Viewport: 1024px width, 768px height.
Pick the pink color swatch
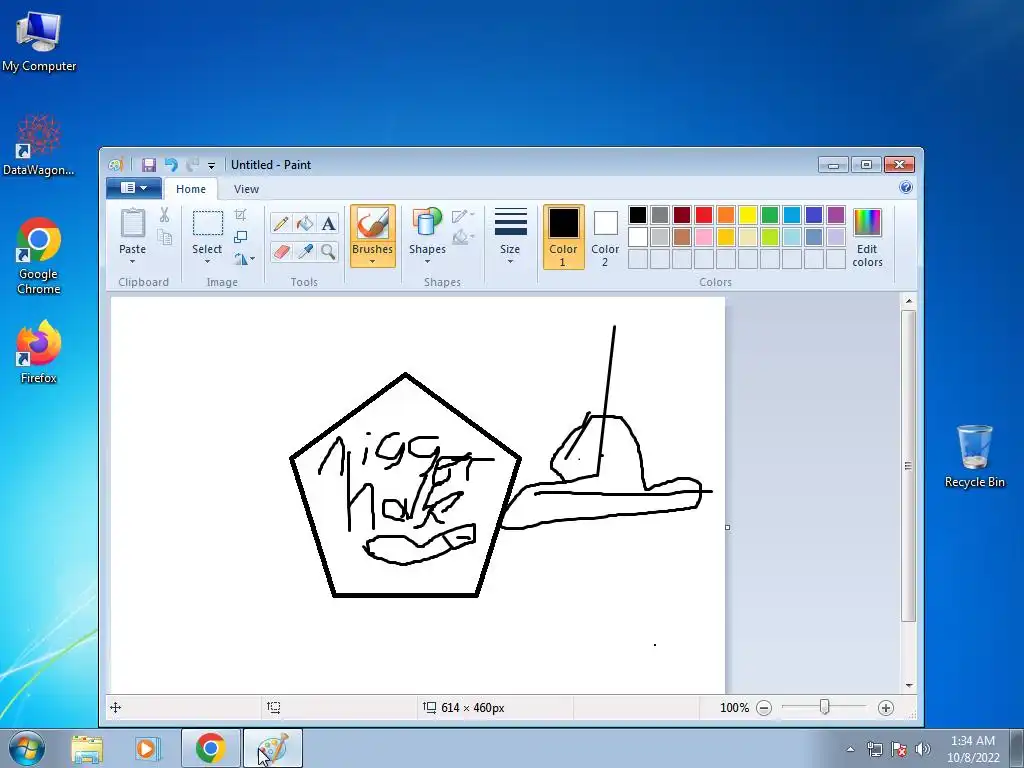704,236
